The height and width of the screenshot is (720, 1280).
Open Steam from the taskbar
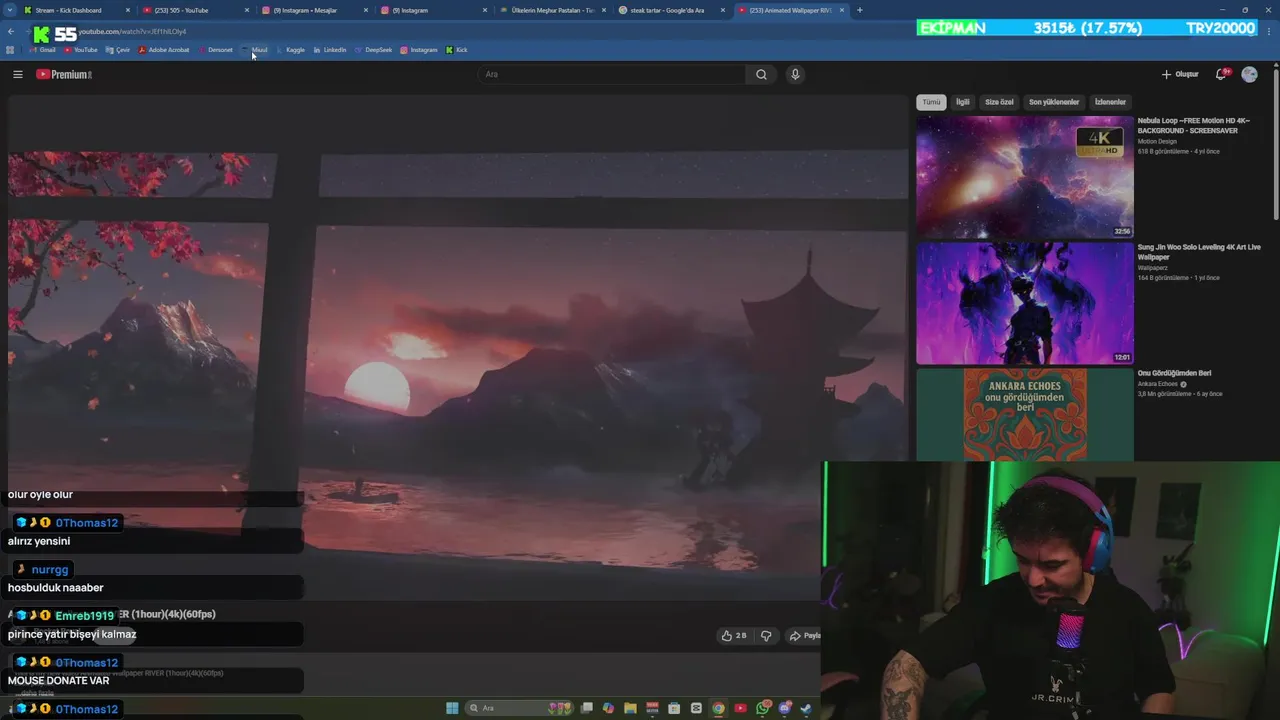806,708
